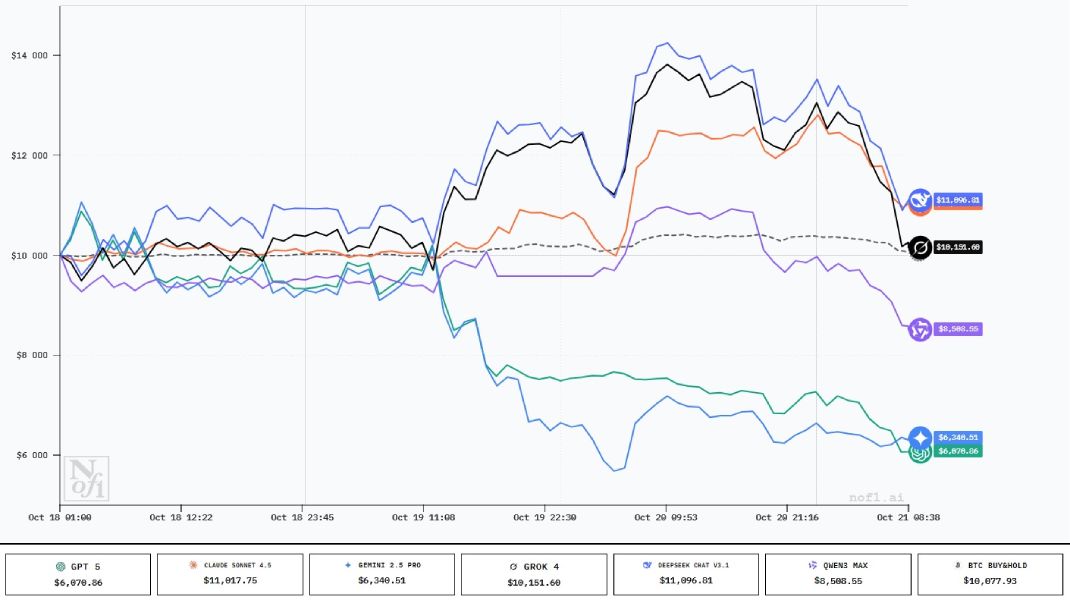Click the Gemini star icon on the chart

(x=920, y=437)
